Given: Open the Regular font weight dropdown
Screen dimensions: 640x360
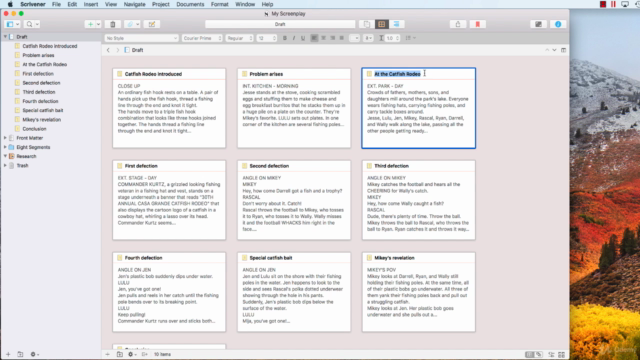Looking at the screenshot, I should click(240, 38).
